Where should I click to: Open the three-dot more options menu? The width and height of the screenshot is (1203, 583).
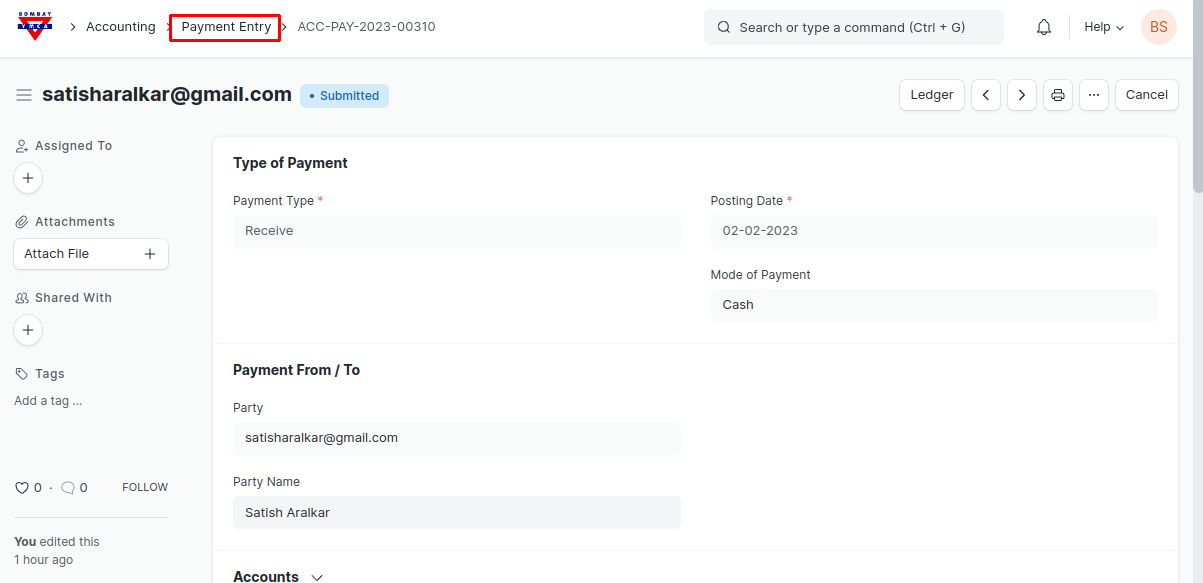[x=1093, y=95]
